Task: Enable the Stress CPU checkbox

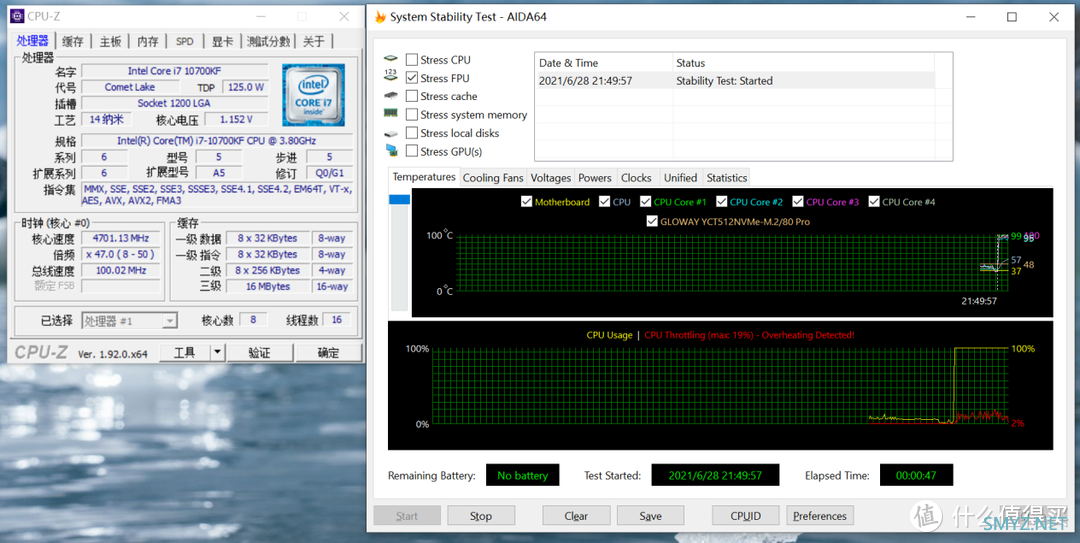Action: [x=411, y=60]
